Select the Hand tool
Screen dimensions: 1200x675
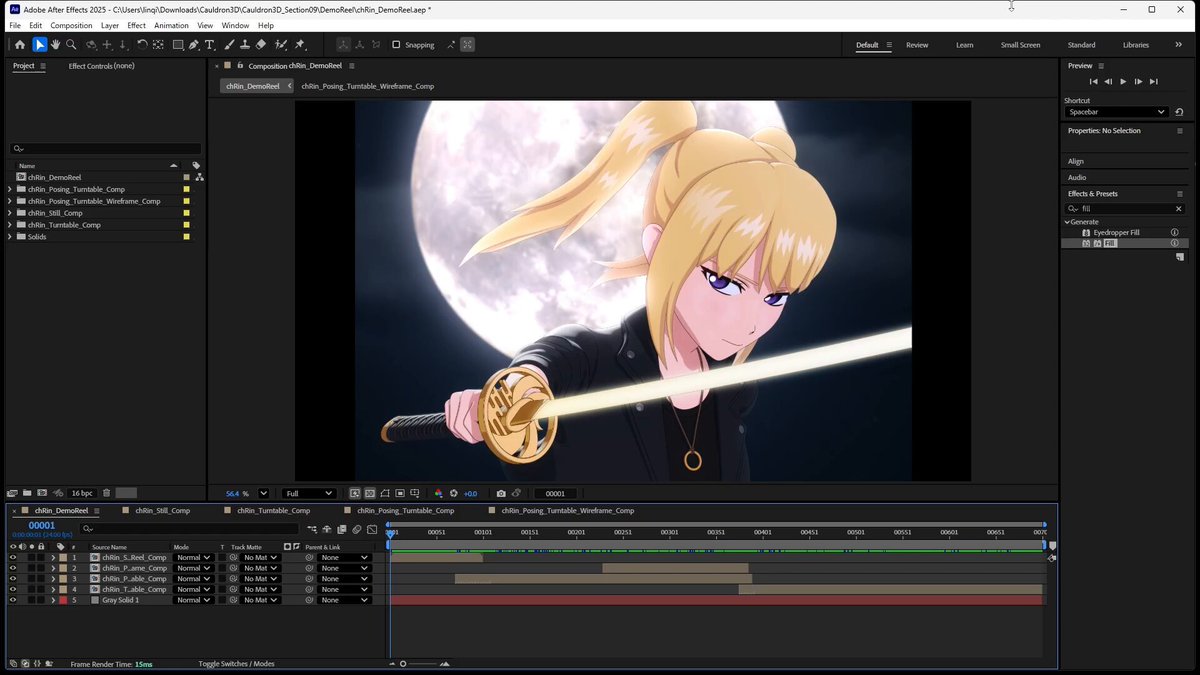(55, 45)
